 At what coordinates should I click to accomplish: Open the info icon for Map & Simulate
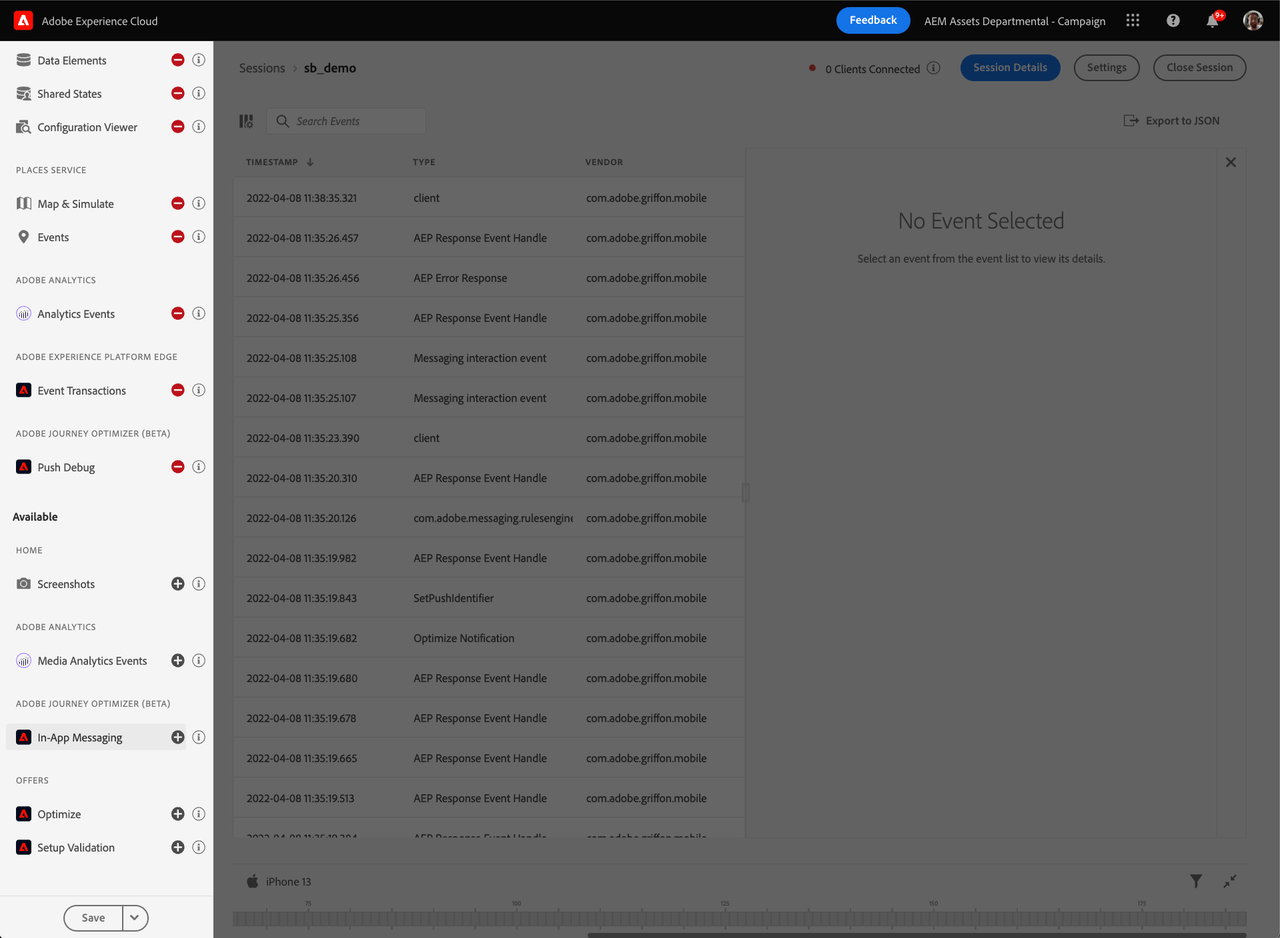click(199, 203)
